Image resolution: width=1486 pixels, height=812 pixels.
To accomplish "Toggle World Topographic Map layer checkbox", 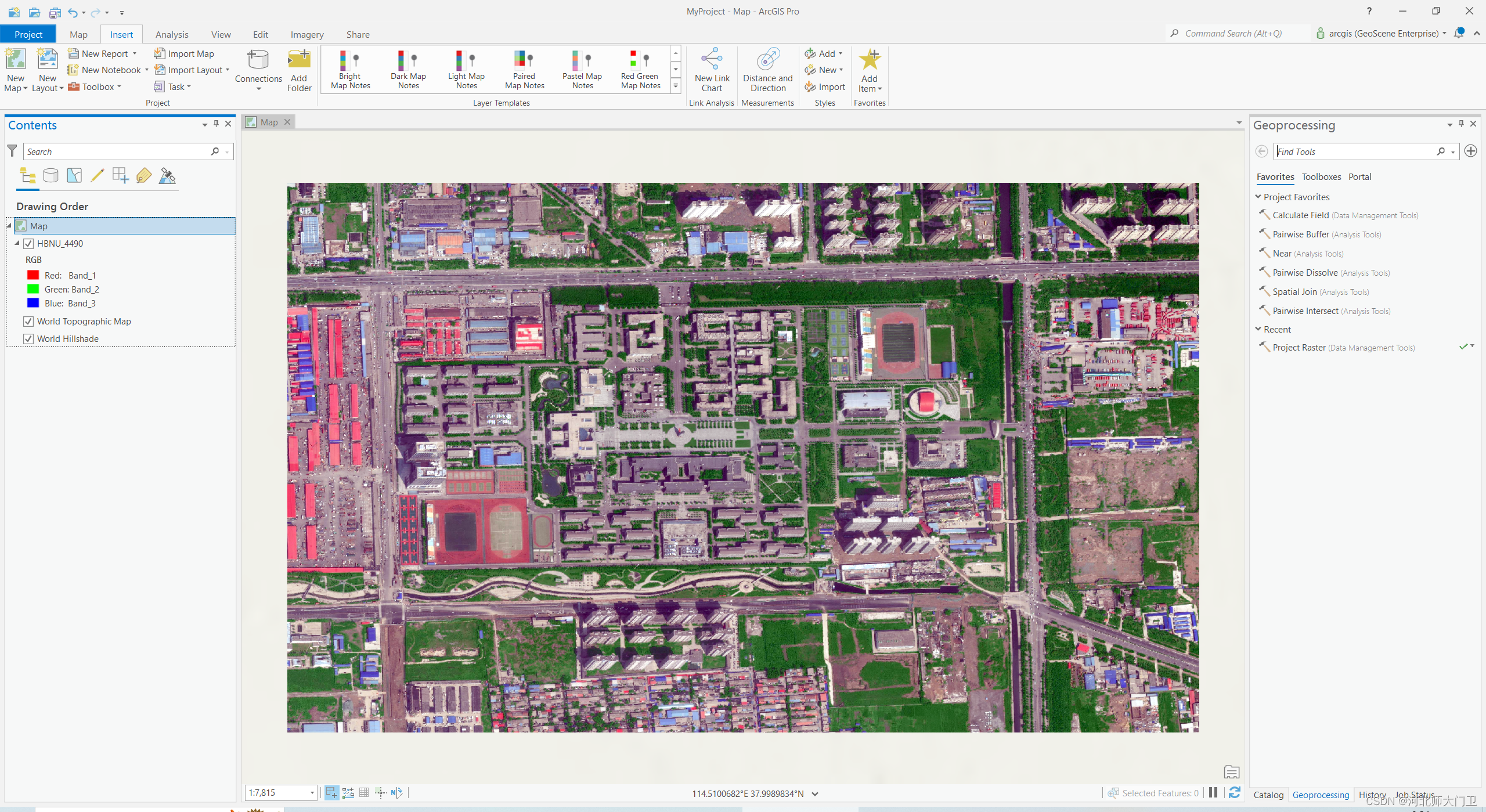I will [x=28, y=322].
